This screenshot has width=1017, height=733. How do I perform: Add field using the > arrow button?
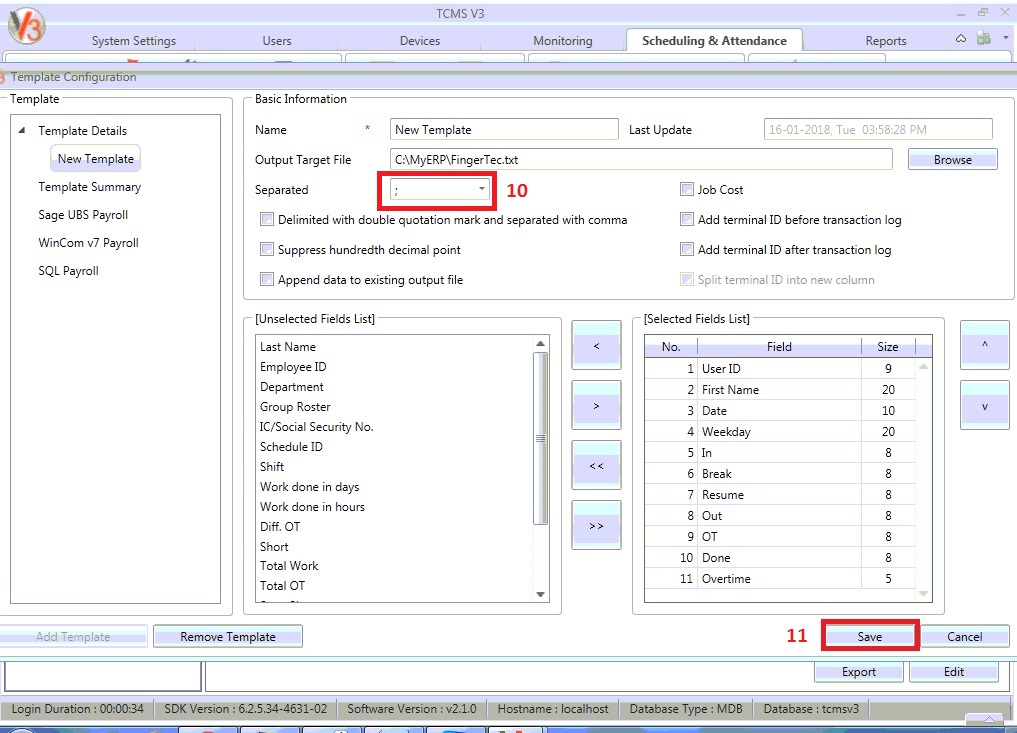pos(596,406)
